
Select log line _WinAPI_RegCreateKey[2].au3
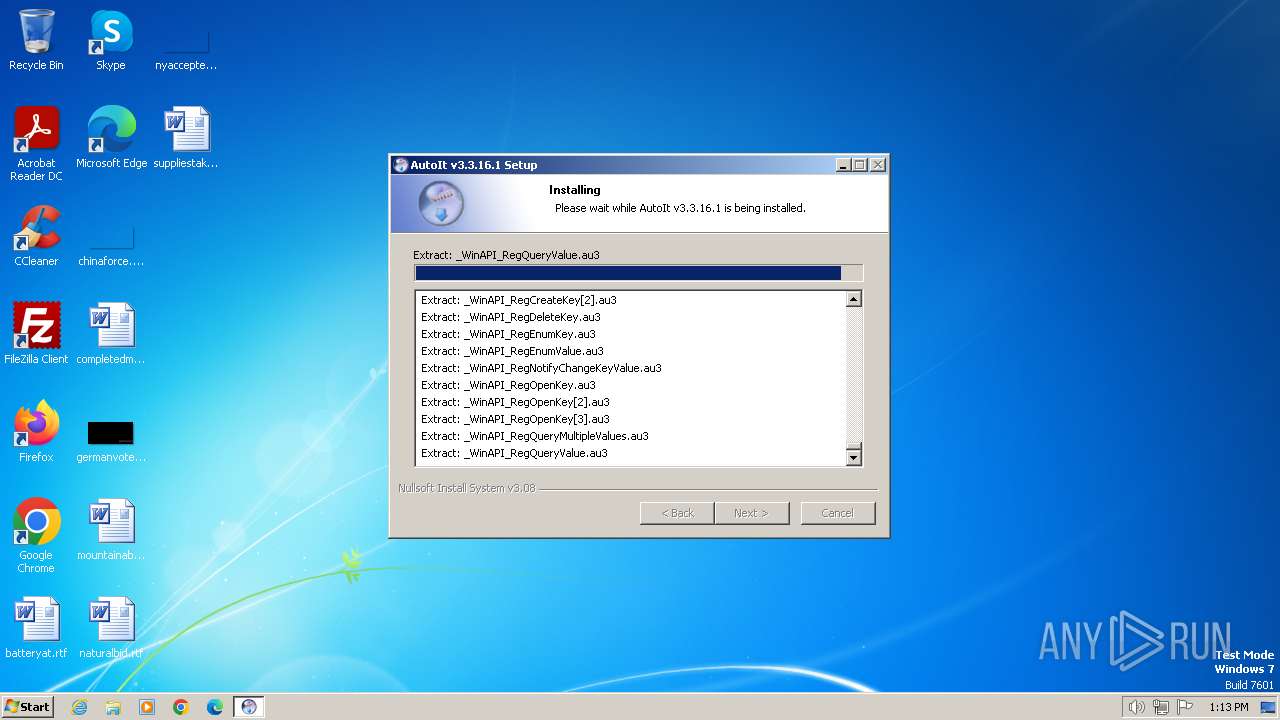[x=519, y=300]
